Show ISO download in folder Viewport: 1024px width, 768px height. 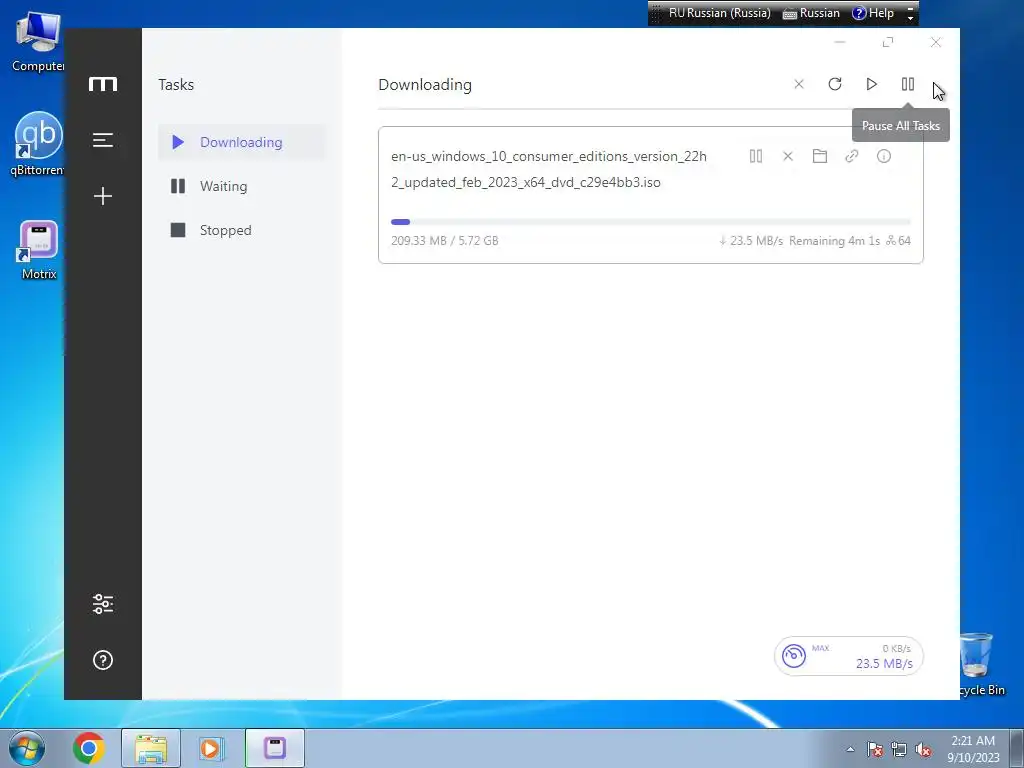tap(820, 156)
